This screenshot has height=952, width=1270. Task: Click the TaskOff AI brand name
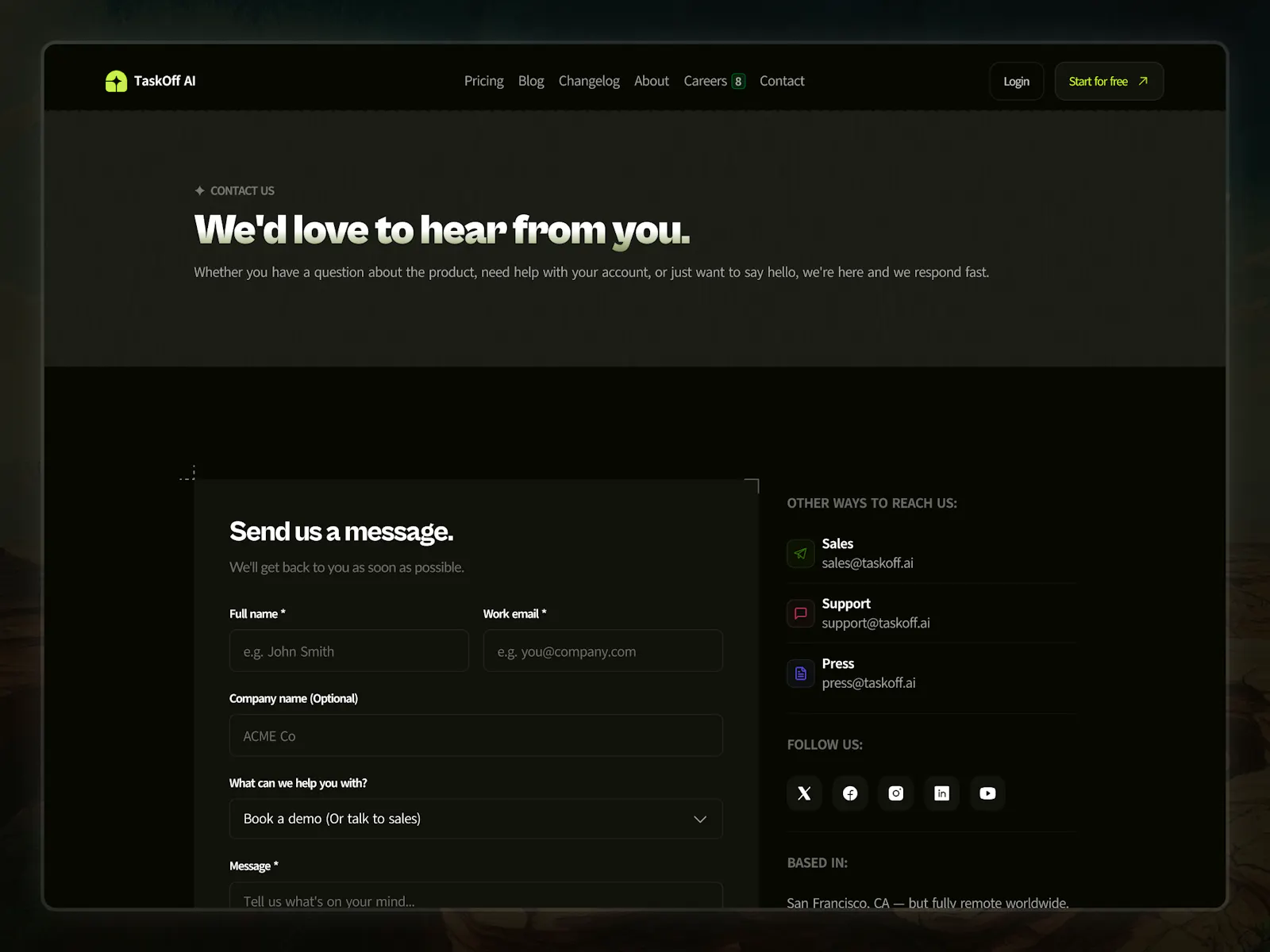click(165, 81)
